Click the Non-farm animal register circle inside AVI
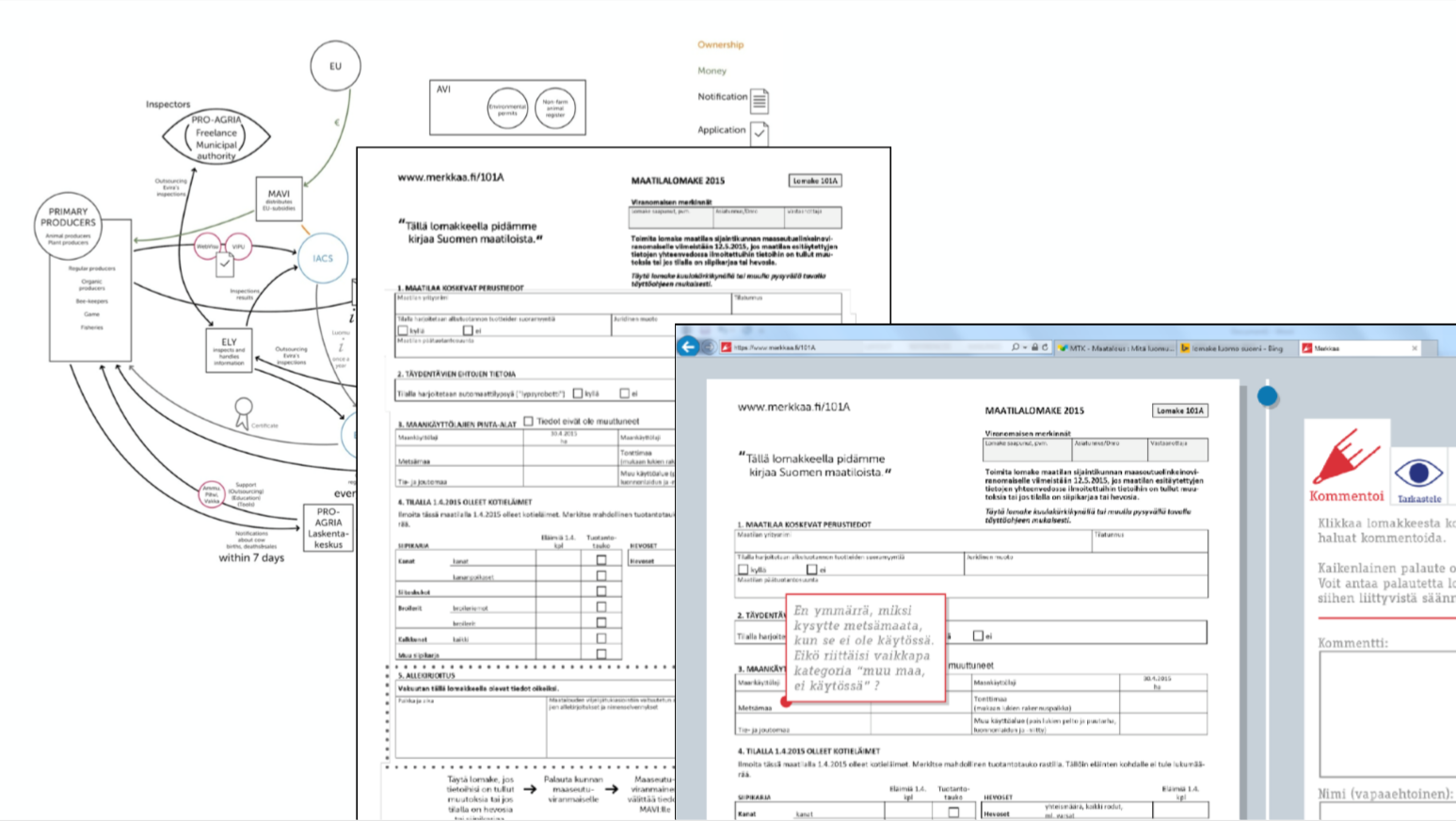 click(555, 108)
